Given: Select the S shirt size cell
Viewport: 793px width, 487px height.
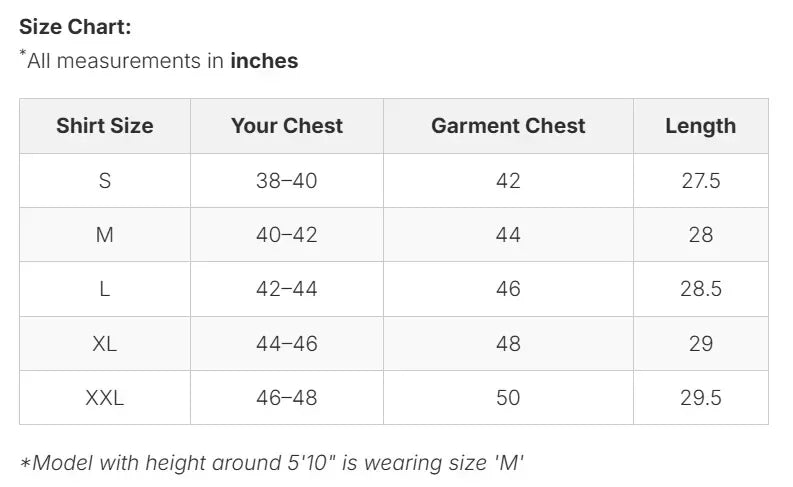Looking at the screenshot, I should tap(105, 181).
